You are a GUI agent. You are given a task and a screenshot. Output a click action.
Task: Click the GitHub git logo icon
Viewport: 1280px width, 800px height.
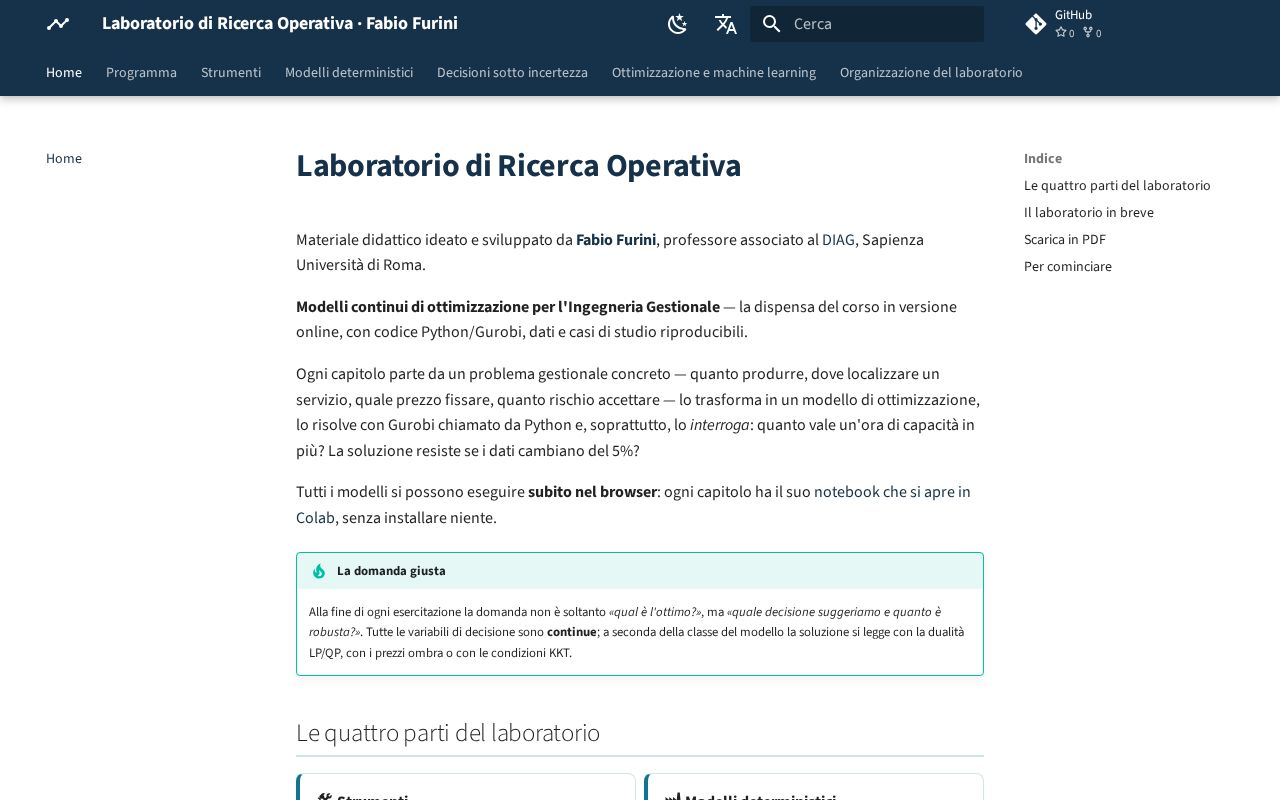click(1036, 24)
